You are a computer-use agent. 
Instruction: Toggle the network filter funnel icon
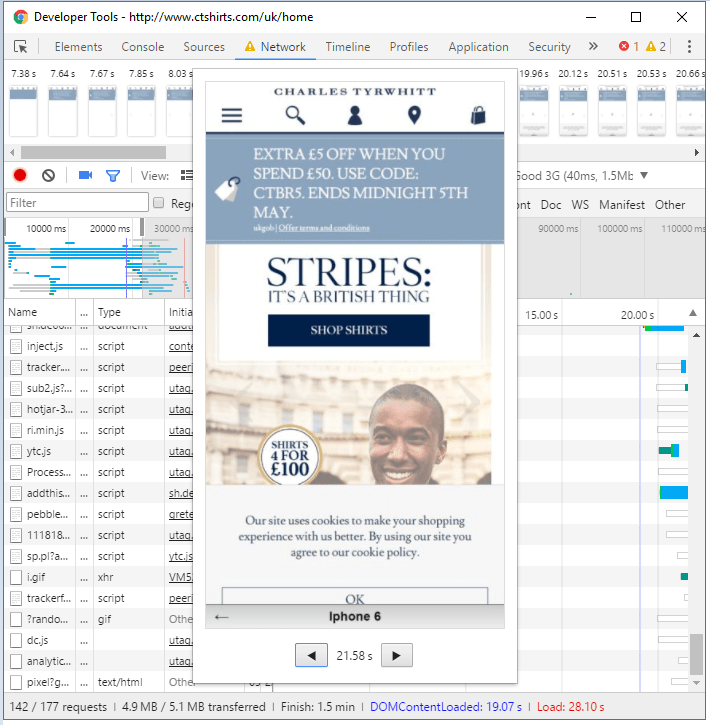coord(113,175)
